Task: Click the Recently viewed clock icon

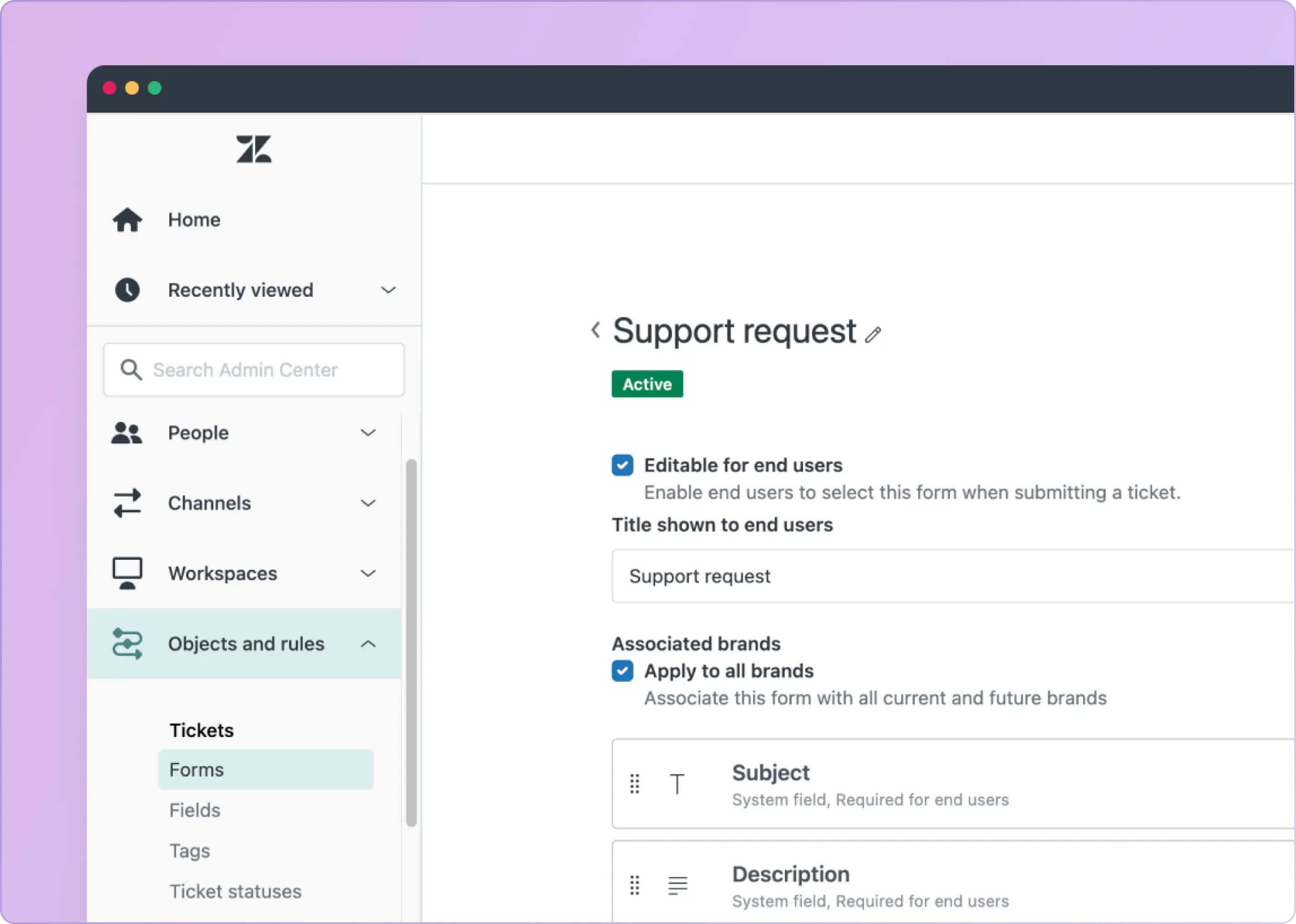Action: pos(127,289)
